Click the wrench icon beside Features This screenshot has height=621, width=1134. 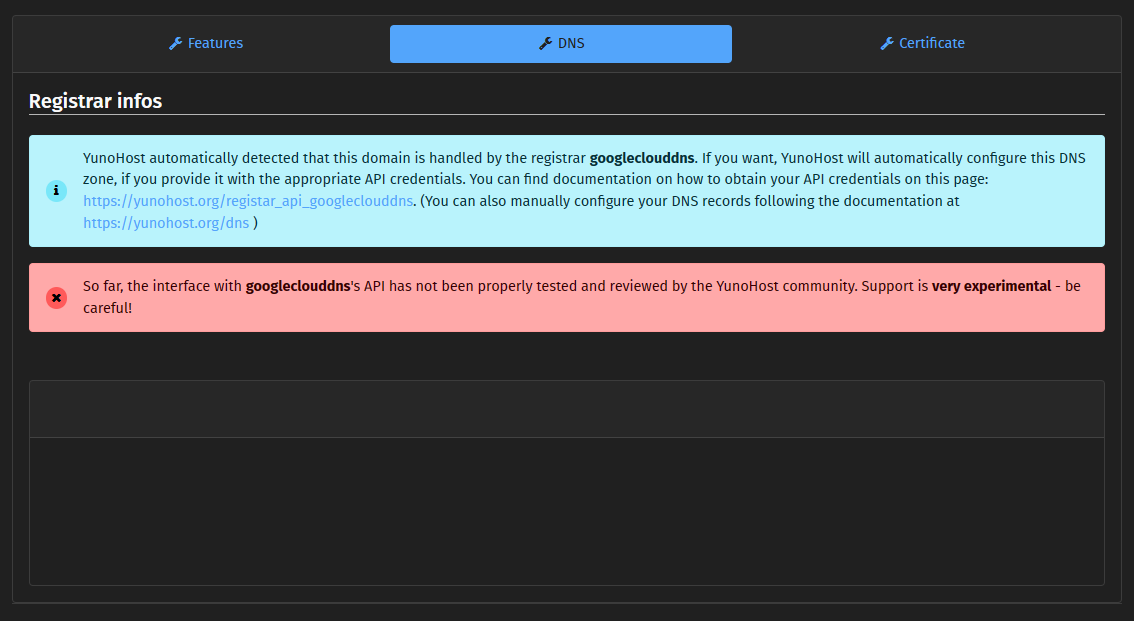pos(175,43)
